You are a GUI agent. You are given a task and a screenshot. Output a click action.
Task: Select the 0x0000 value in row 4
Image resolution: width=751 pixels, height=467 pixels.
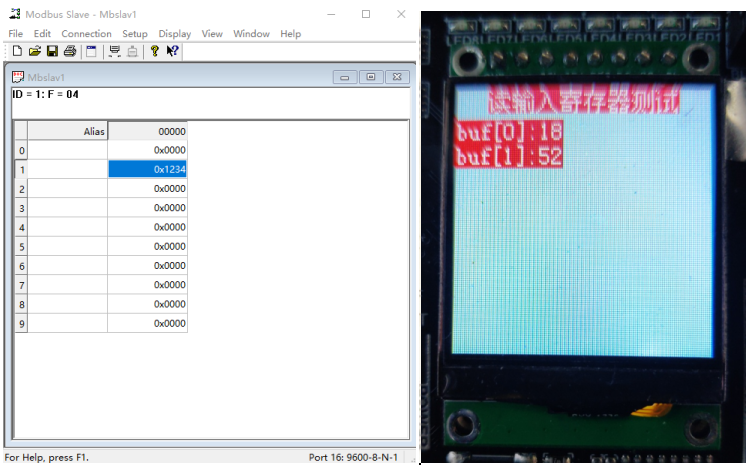[x=148, y=227]
